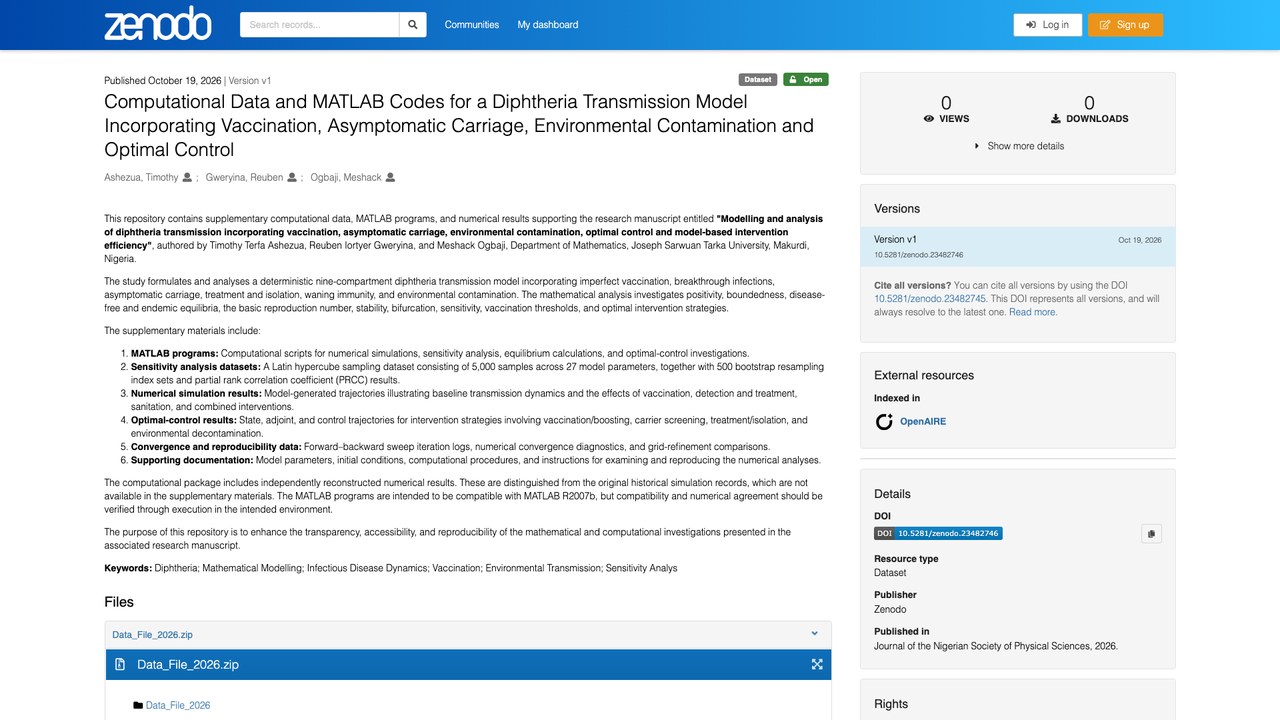Click the Ogbaji, Meshack author name
This screenshot has height=720, width=1280.
(x=348, y=178)
